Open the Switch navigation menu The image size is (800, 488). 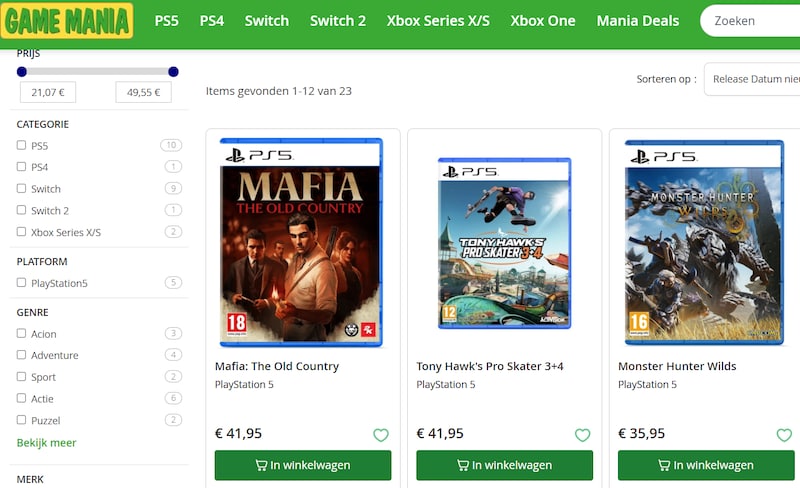pyautogui.click(x=266, y=20)
